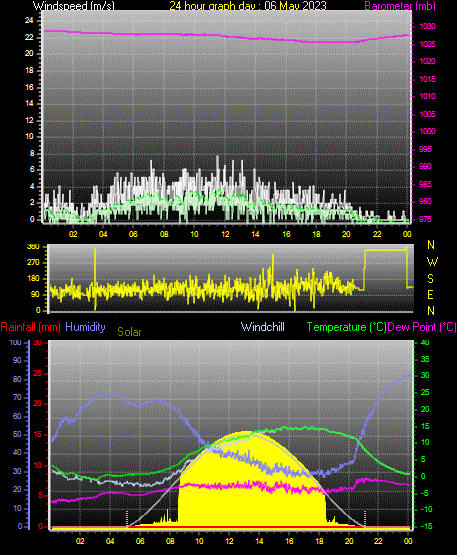Click the 975 barometer axis value

pos(425,219)
